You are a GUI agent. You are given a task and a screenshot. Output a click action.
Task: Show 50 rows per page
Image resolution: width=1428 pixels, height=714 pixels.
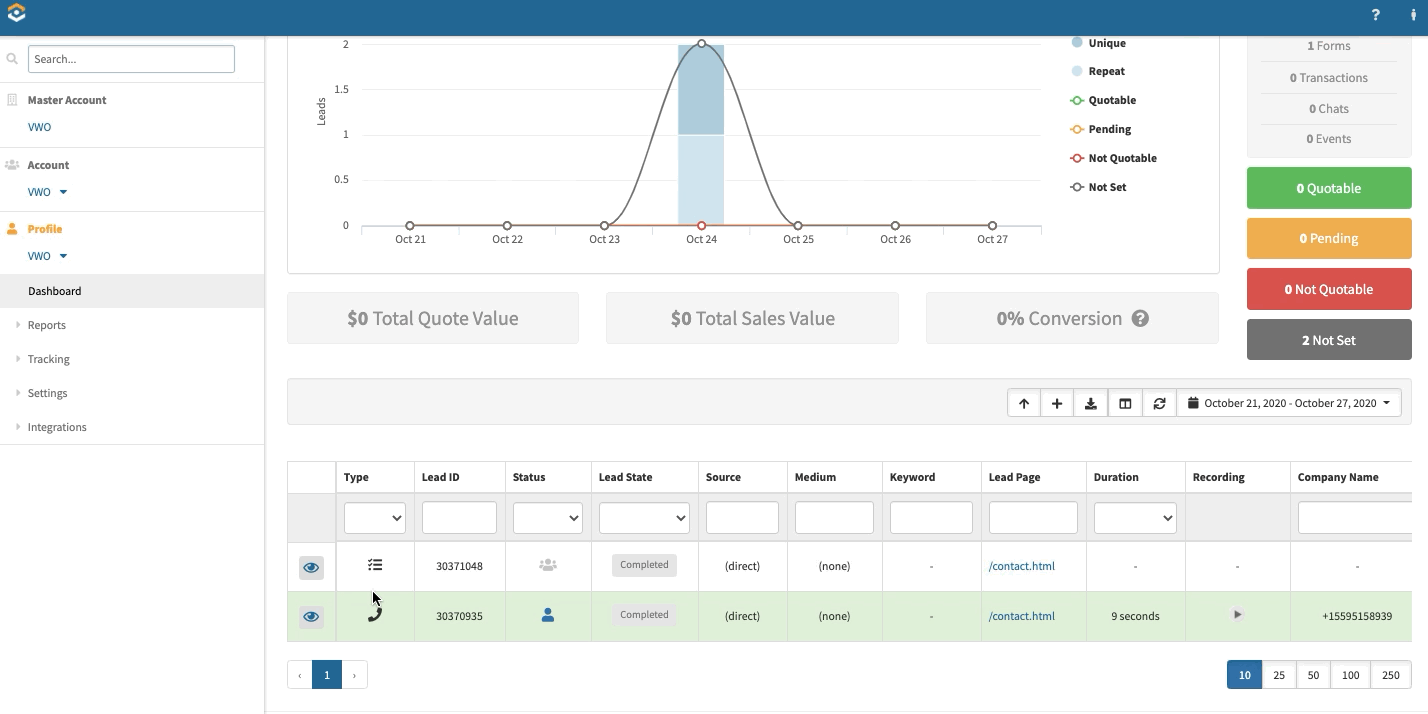(1313, 675)
